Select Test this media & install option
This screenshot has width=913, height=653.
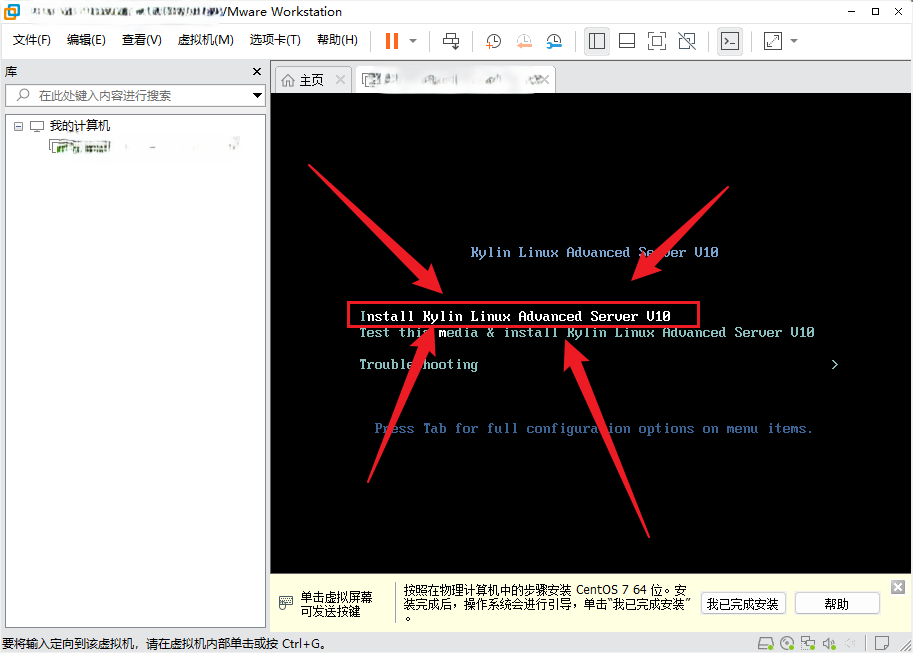(x=586, y=332)
